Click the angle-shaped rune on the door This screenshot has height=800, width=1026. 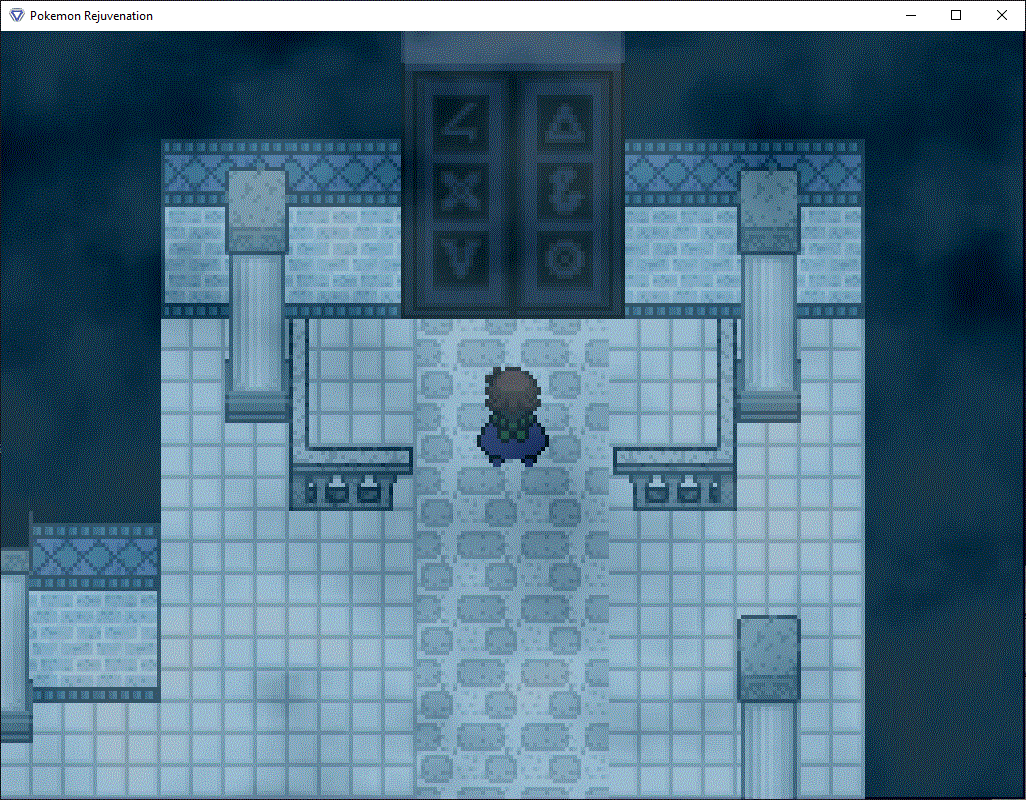461,124
